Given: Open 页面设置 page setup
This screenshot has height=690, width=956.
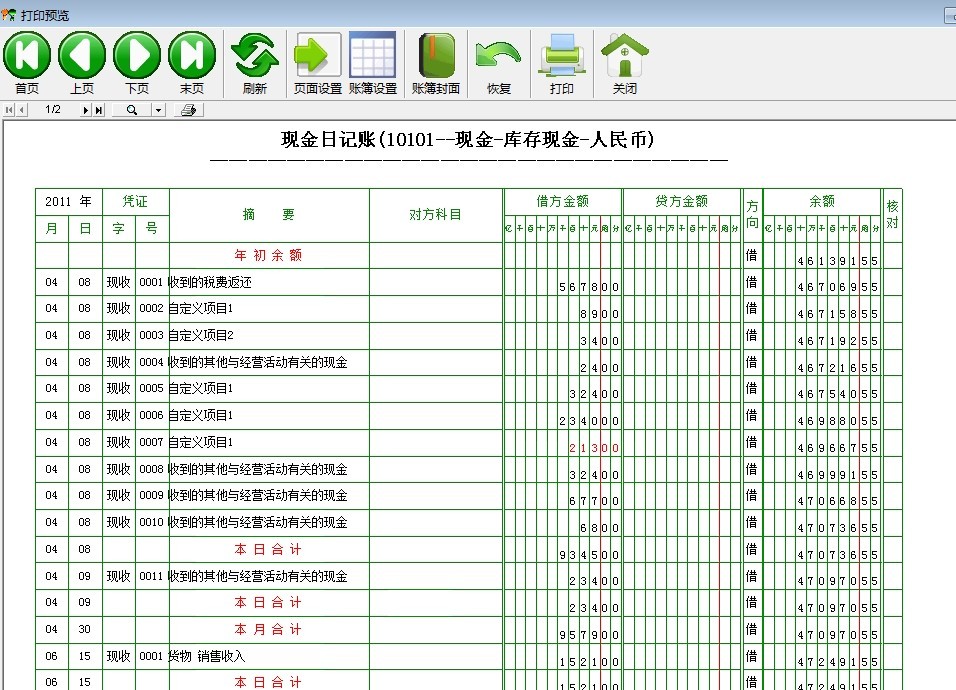Looking at the screenshot, I should tap(318, 63).
